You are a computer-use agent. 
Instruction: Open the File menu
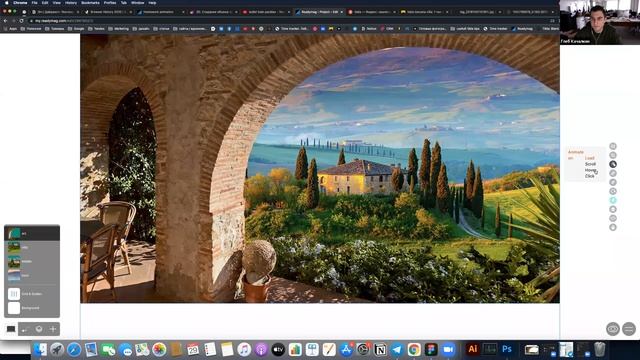tap(35, 3)
